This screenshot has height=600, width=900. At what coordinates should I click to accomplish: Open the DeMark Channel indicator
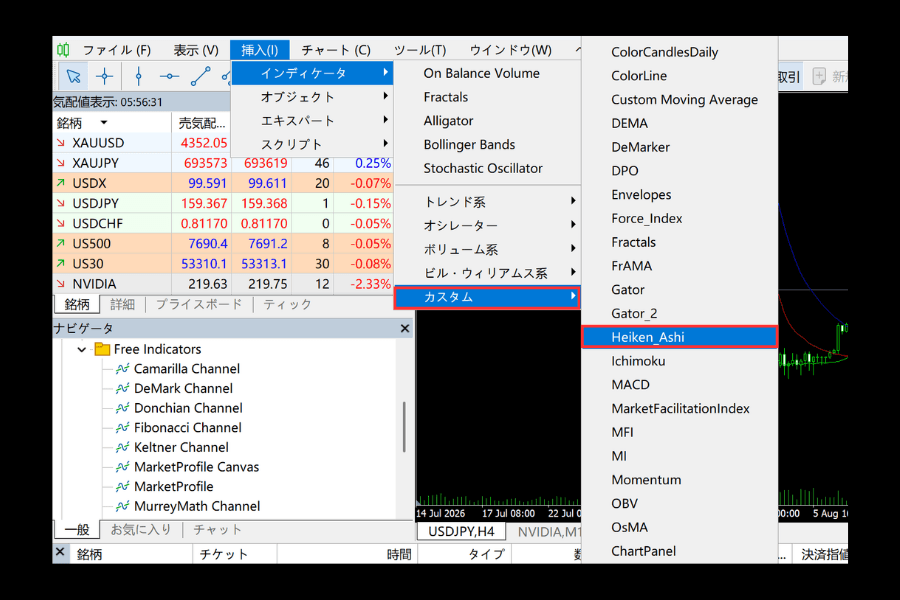[x=183, y=388]
